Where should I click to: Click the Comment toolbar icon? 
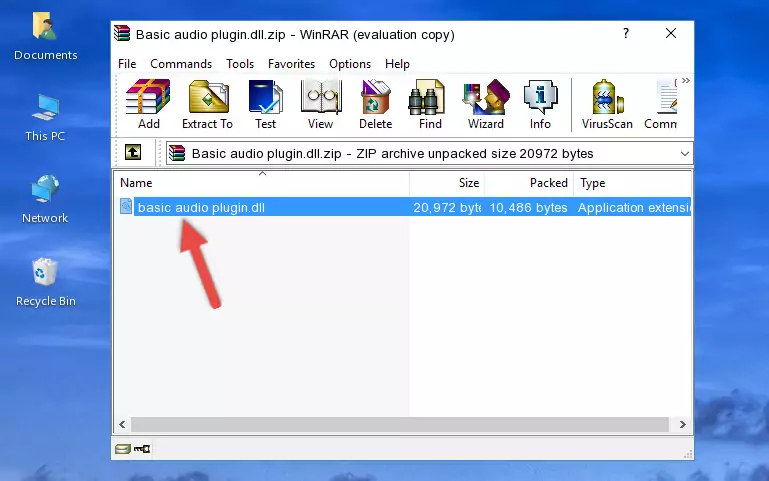tap(661, 104)
